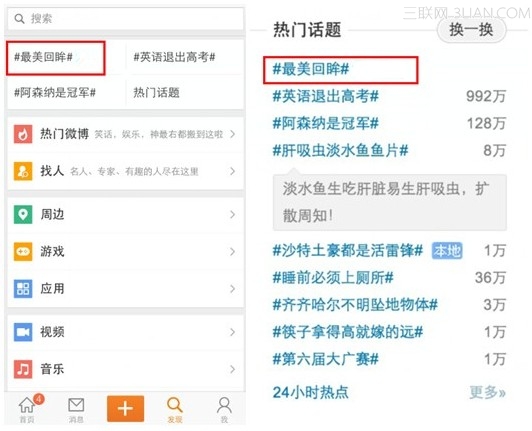Click the 本地 local tag badge
Viewport: 532px width, 431px height.
click(x=447, y=251)
